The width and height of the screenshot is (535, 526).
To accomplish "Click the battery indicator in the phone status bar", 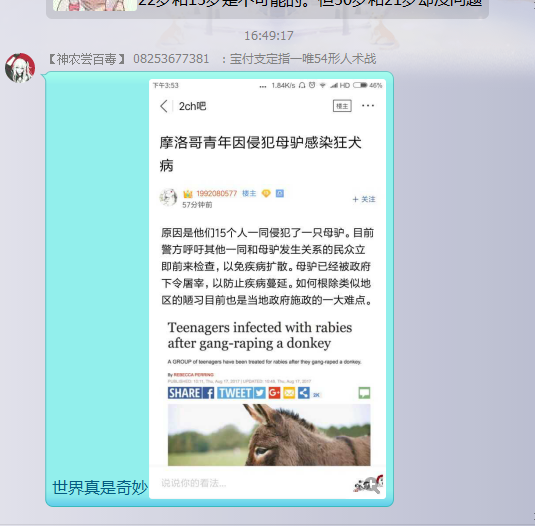I will [360, 85].
